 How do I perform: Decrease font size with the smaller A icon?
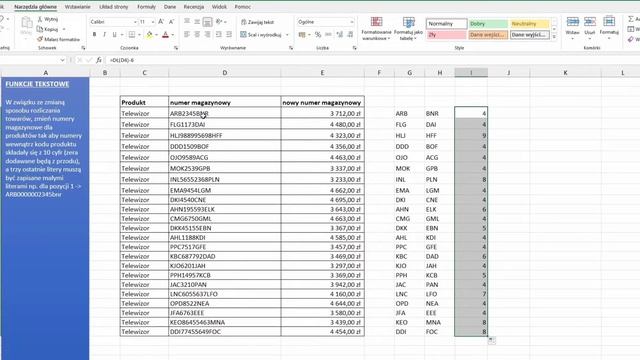tap(171, 22)
